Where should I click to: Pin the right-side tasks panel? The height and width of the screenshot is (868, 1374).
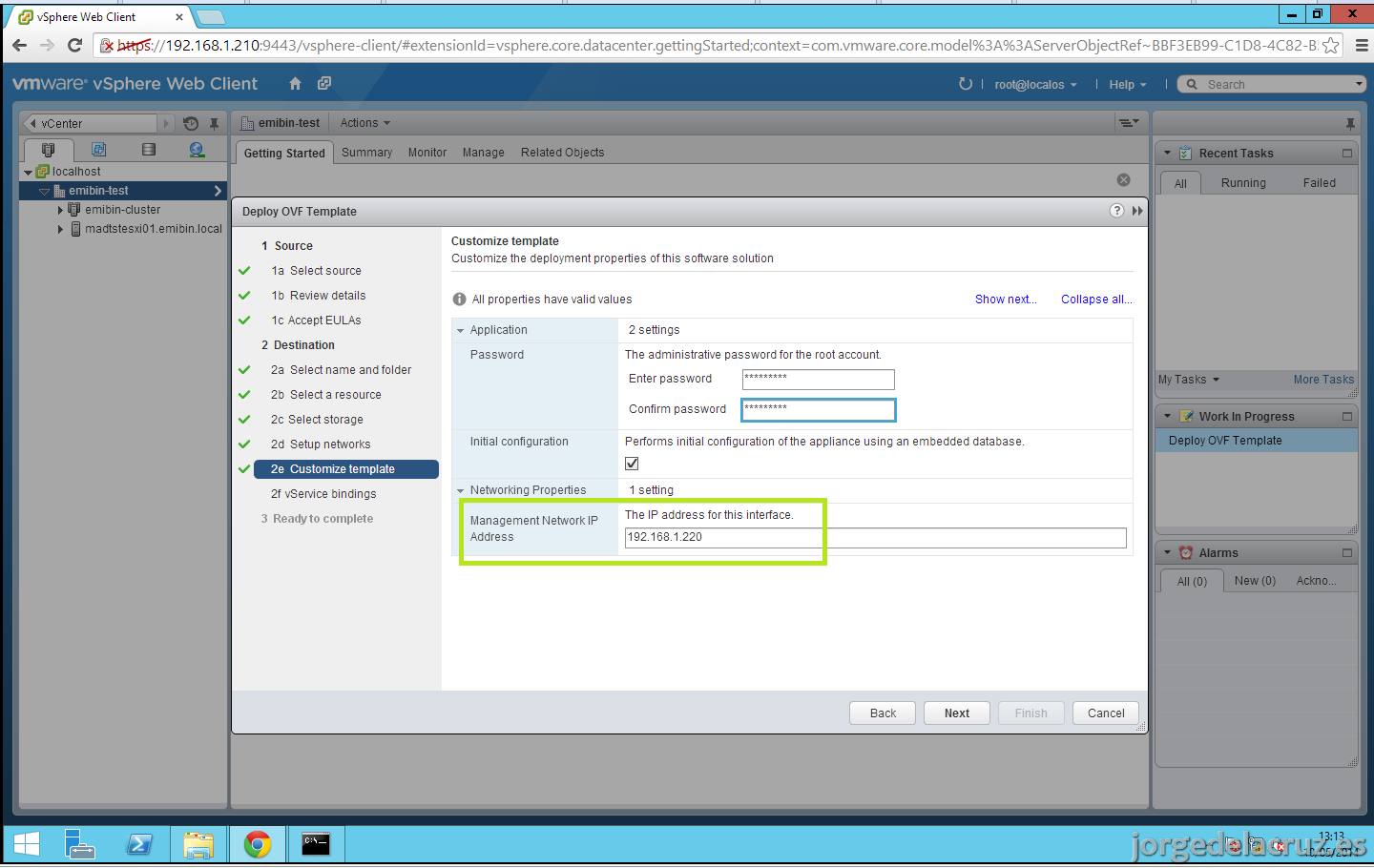[1350, 123]
